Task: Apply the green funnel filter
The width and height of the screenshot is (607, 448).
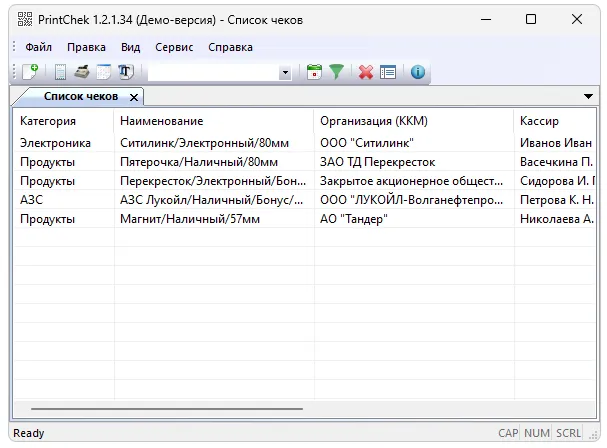Action: coord(336,72)
